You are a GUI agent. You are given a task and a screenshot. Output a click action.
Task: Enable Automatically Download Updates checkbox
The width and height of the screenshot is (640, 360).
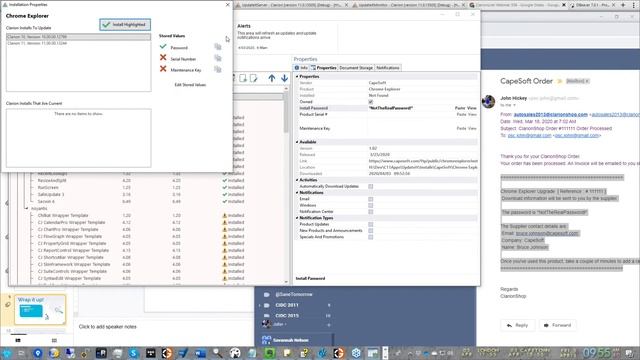(x=371, y=186)
